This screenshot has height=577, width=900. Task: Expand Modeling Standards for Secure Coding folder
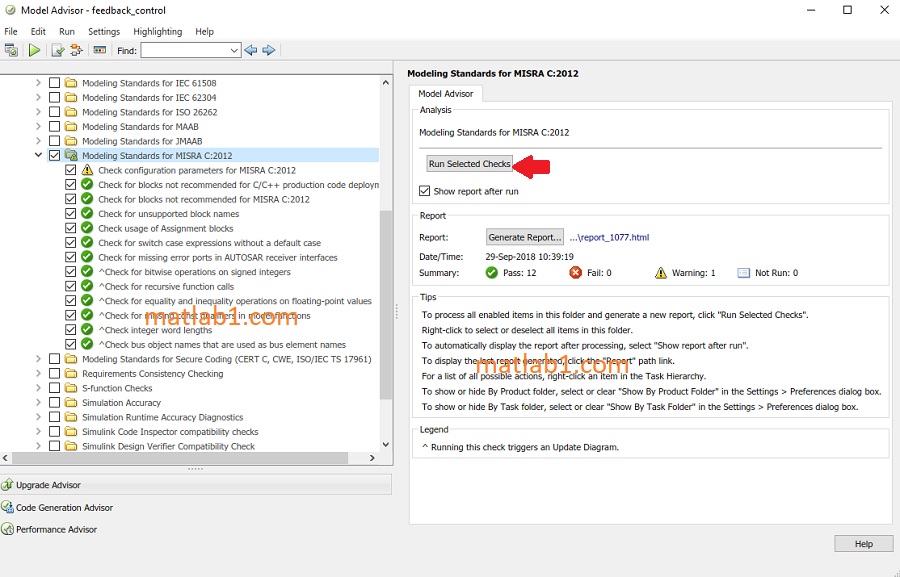point(38,359)
